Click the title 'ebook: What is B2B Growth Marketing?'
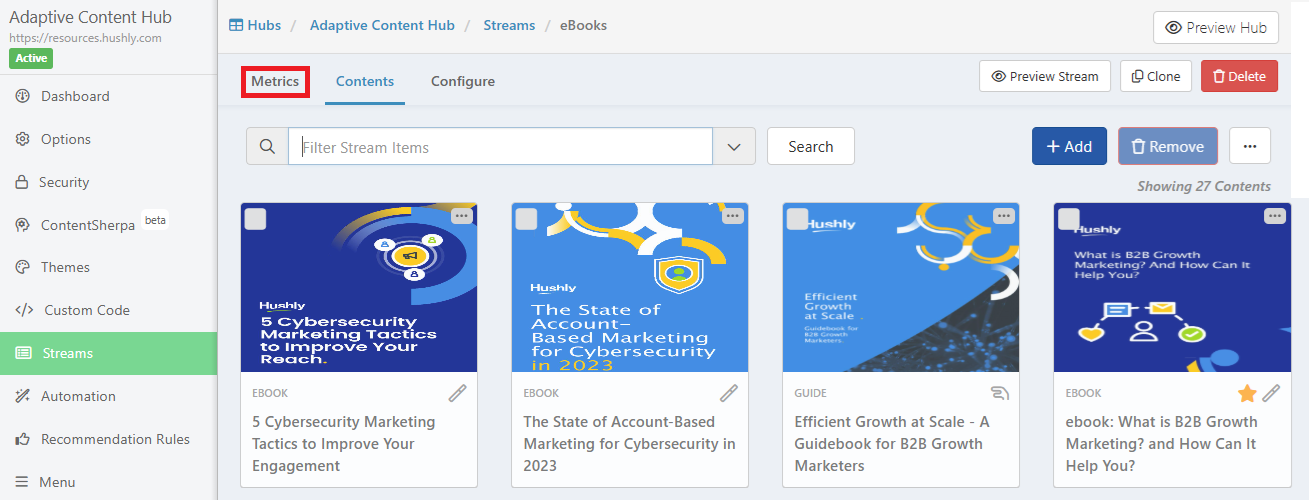The image size is (1309, 500). (x=1161, y=444)
